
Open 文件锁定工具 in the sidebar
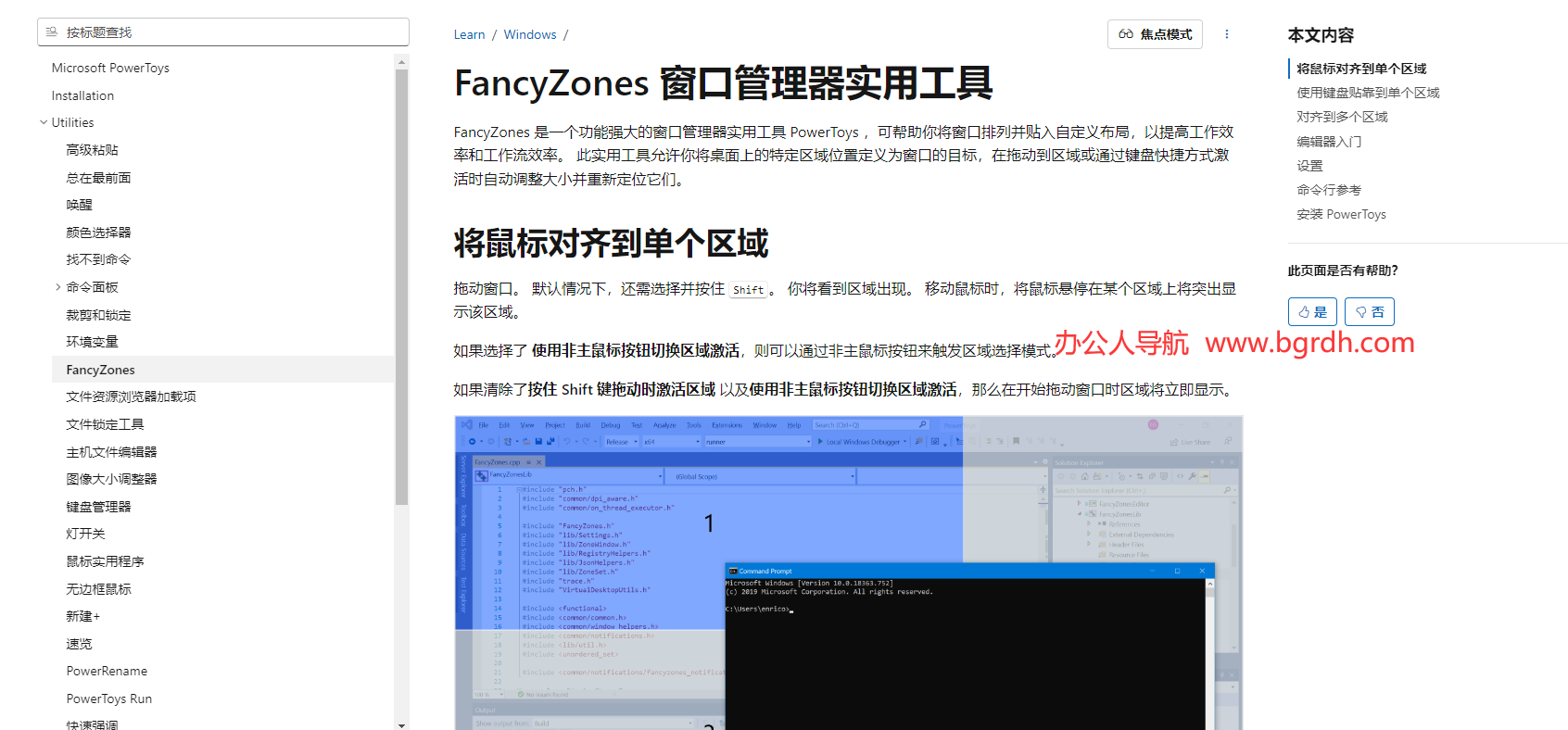click(105, 424)
